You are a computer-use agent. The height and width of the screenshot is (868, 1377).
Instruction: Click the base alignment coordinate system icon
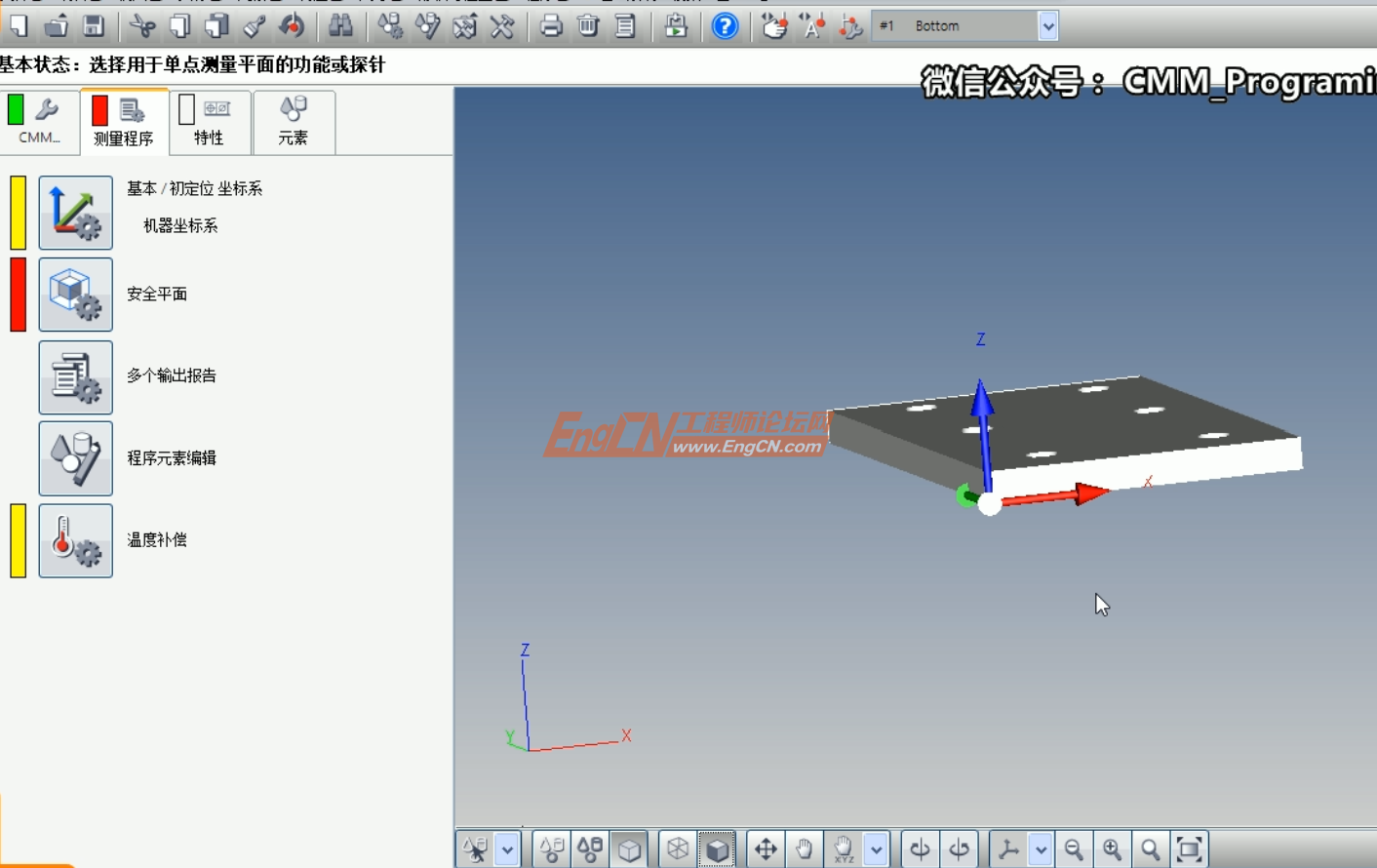click(75, 213)
